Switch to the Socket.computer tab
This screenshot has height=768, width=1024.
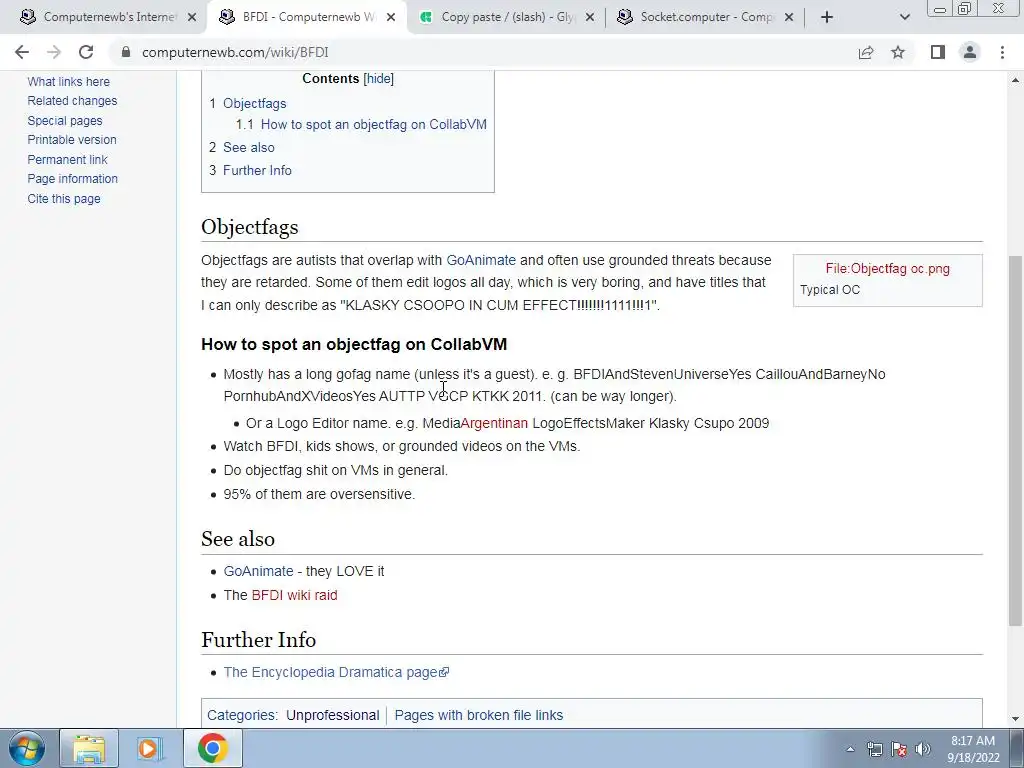[704, 17]
